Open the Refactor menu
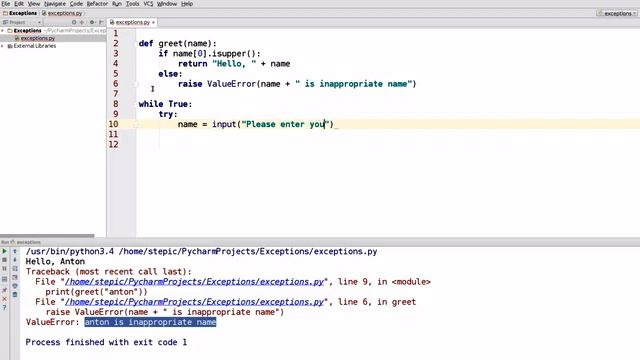The height and width of the screenshot is (360, 640). [x=97, y=4]
